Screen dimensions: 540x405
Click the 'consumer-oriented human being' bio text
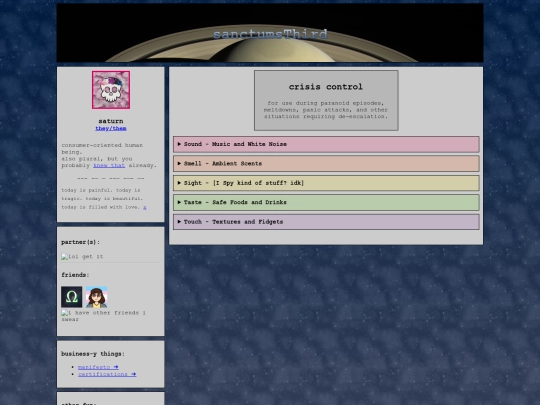(x=102, y=148)
